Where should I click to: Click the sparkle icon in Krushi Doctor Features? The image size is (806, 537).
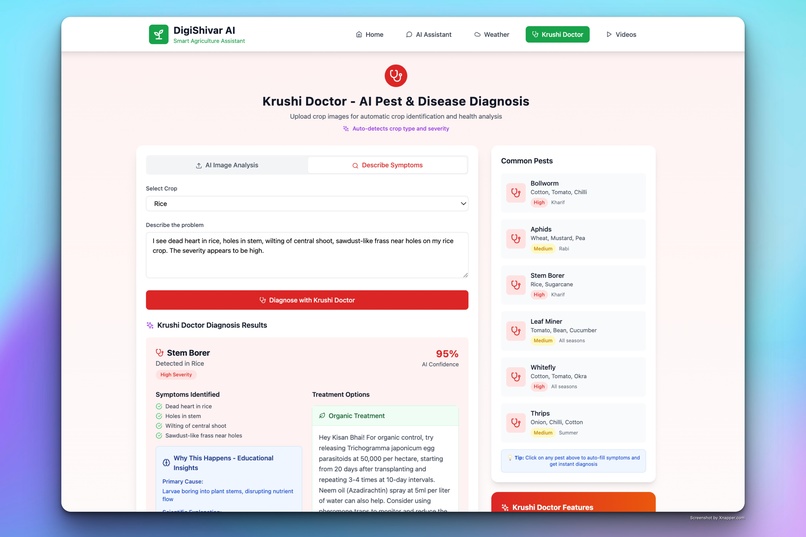pyautogui.click(x=505, y=508)
